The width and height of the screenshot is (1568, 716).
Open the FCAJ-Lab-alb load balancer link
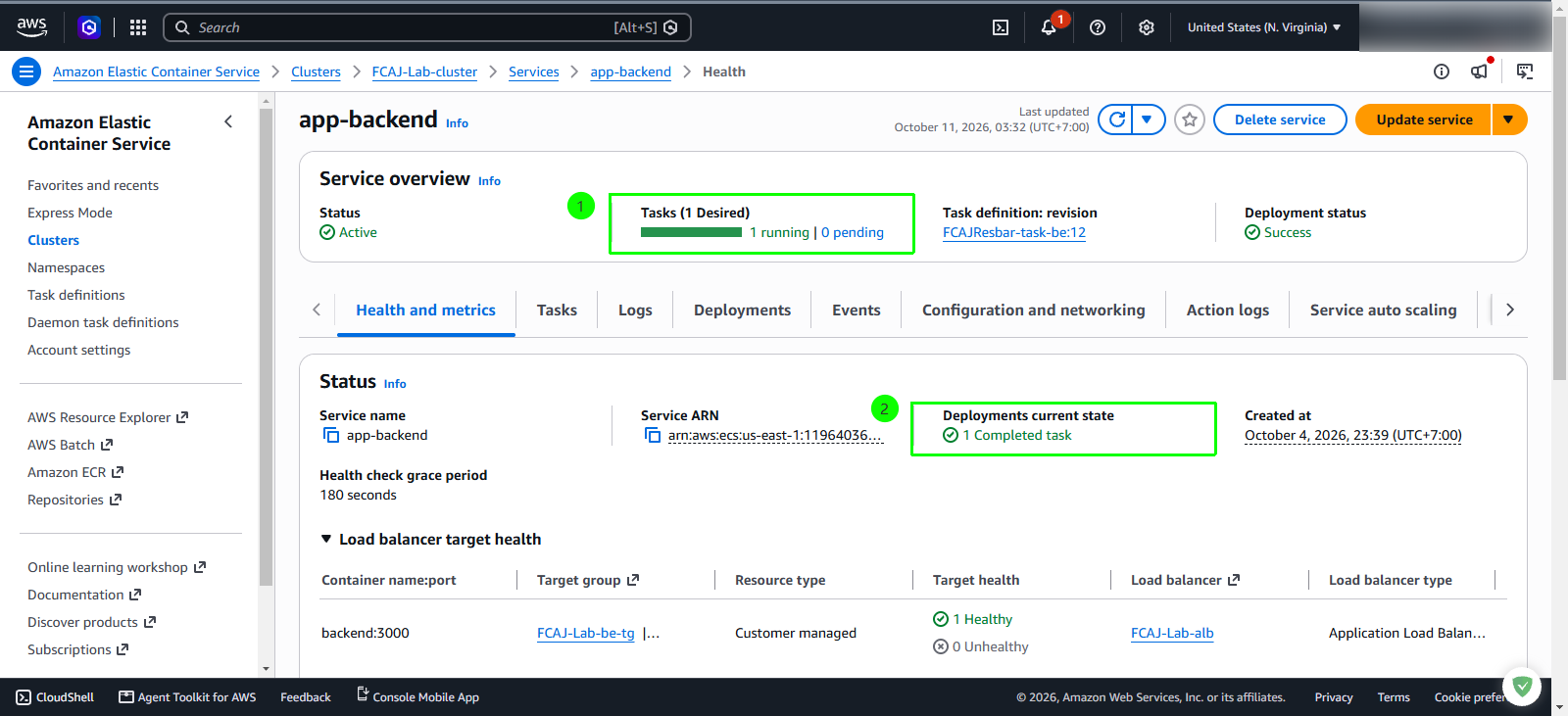[1172, 633]
